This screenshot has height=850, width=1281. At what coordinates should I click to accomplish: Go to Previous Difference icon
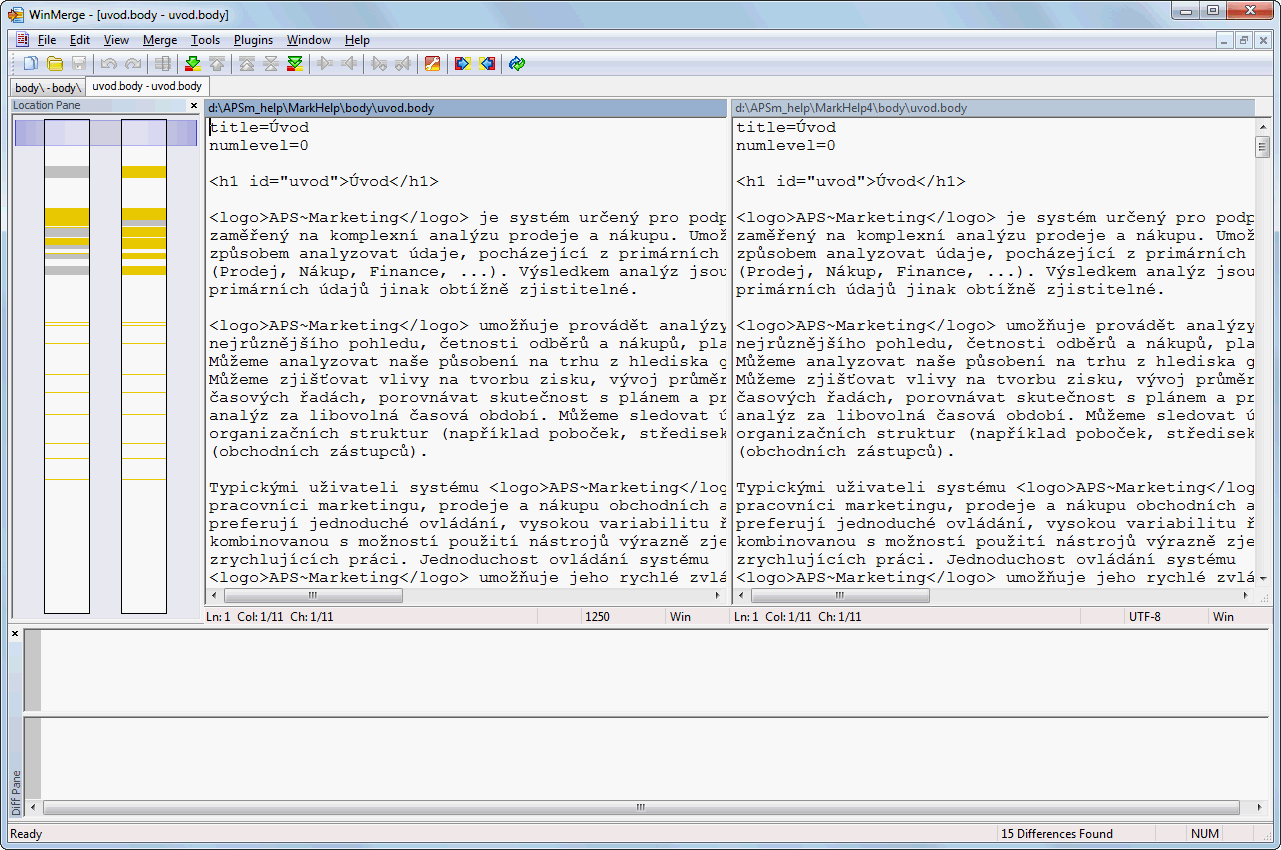(217, 64)
